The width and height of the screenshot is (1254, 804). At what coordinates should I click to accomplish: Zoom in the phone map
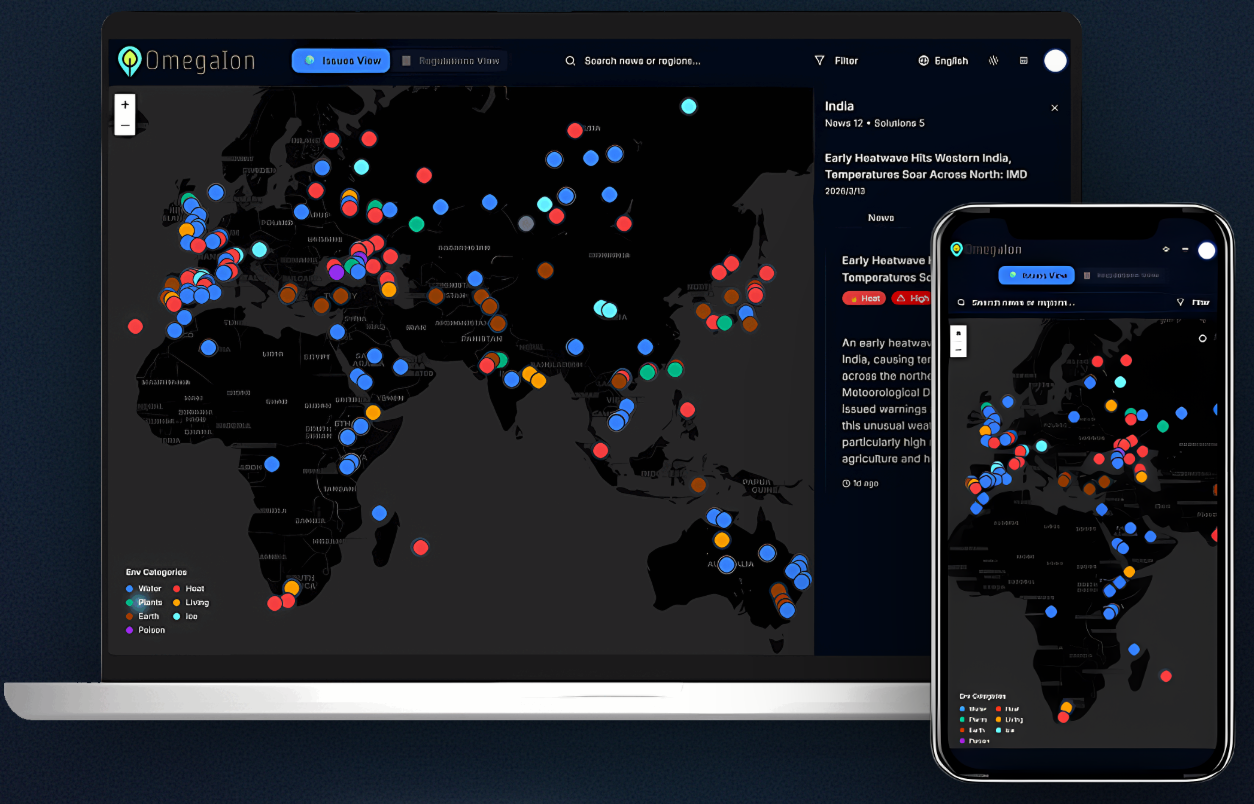tap(959, 332)
